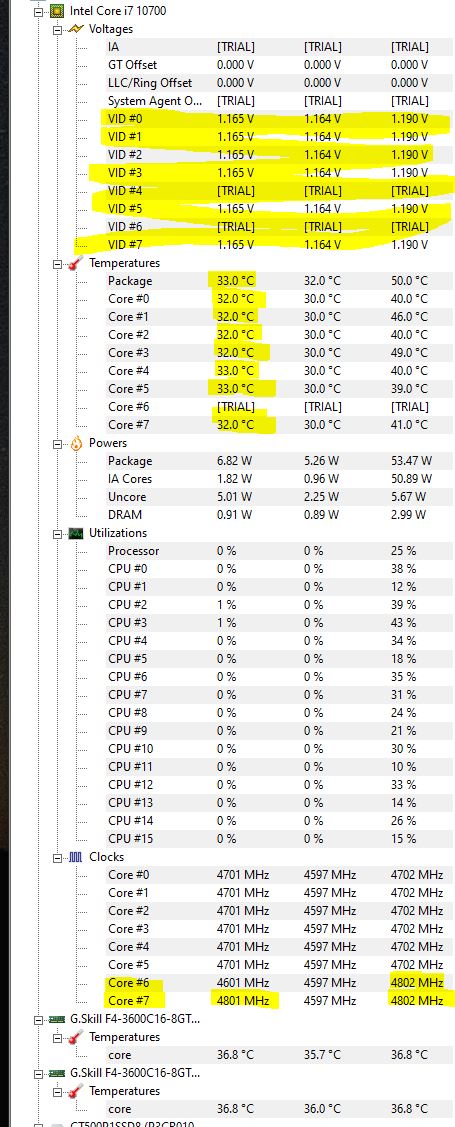Select the Package temperature row
Viewport: 455px width, 1127px height.
pos(280,281)
